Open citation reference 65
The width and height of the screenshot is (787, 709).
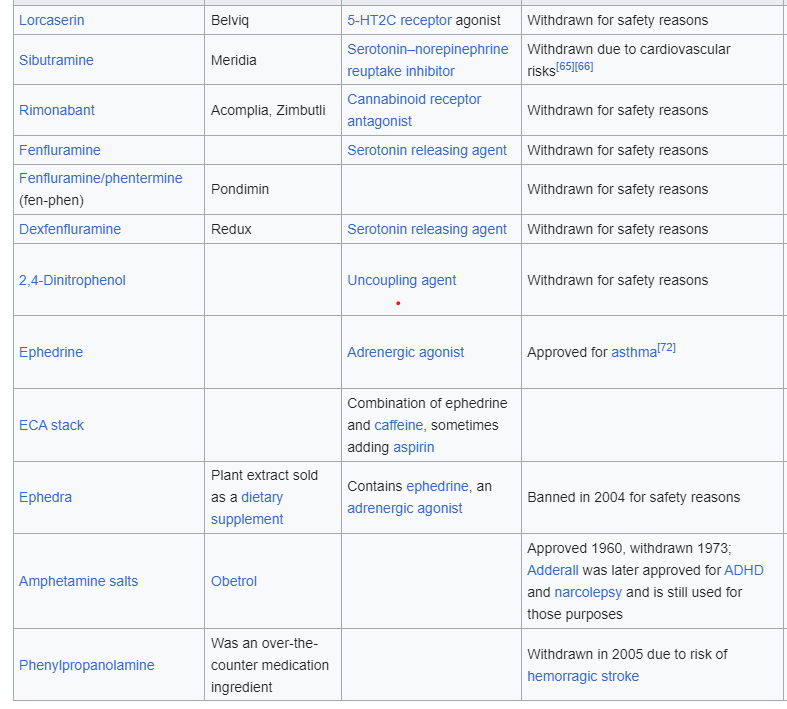(565, 66)
